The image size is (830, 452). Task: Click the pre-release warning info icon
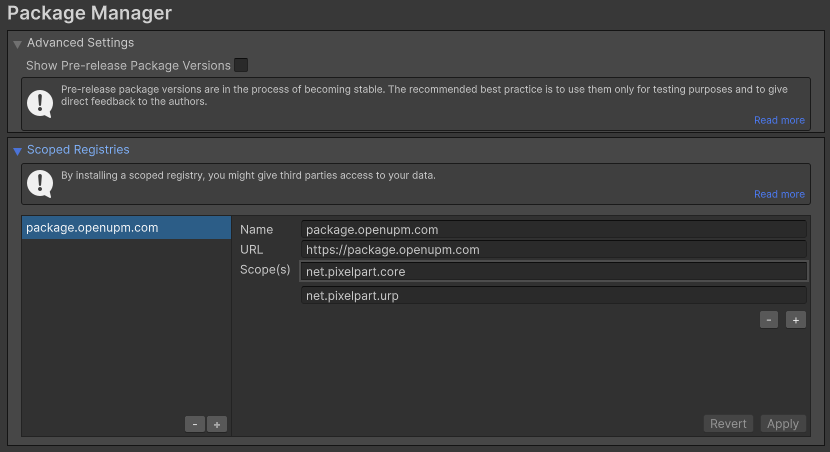point(40,103)
